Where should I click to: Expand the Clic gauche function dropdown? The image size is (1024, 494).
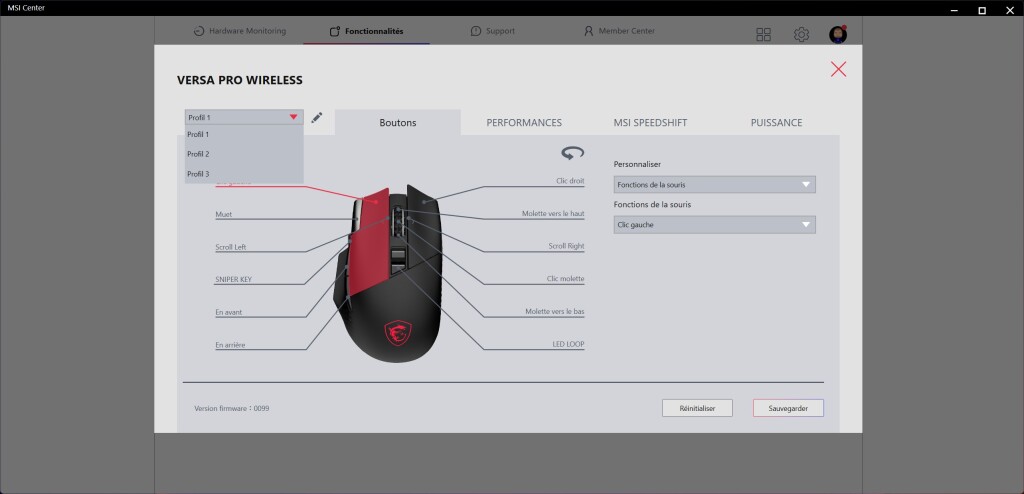click(714, 226)
